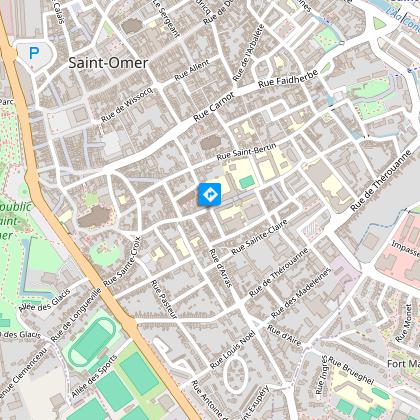Click the blue parking P icon

click(34, 53)
